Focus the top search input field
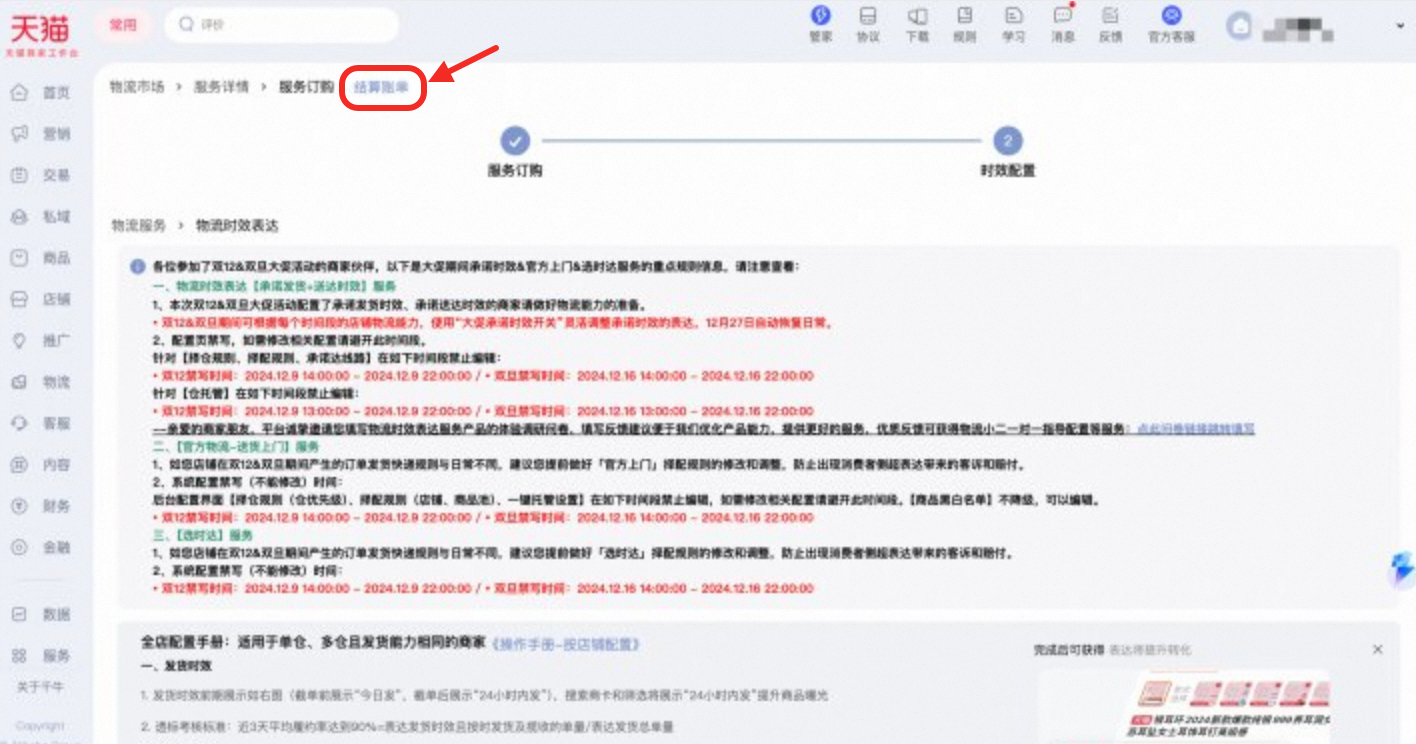The height and width of the screenshot is (744, 1416). pyautogui.click(x=281, y=25)
